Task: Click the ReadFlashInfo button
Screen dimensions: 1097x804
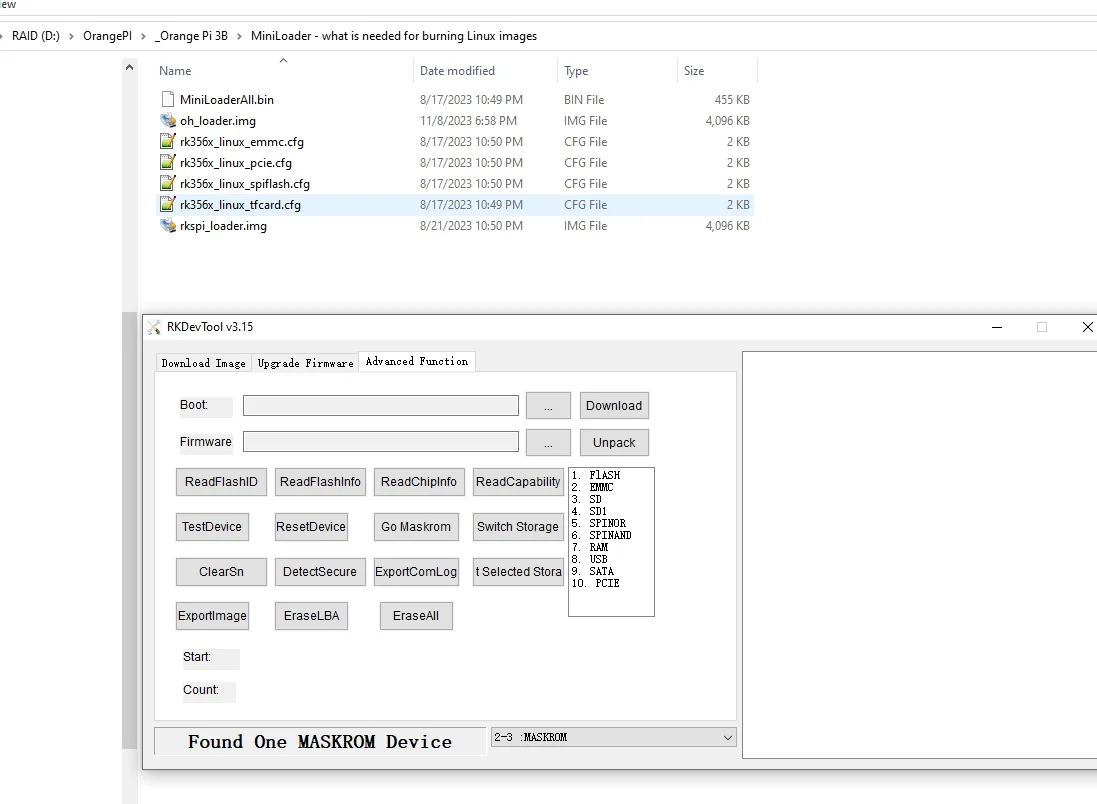Action: [x=320, y=482]
